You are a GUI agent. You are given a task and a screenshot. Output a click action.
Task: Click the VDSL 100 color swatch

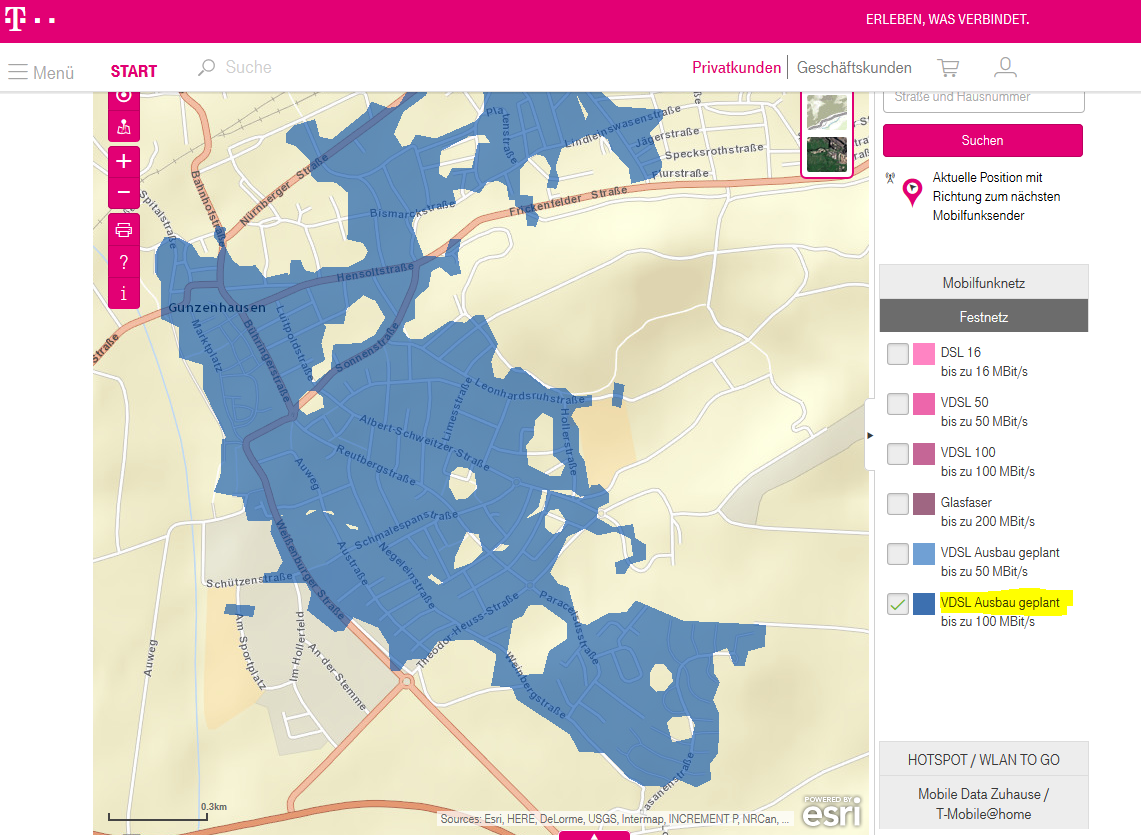pyautogui.click(x=923, y=453)
